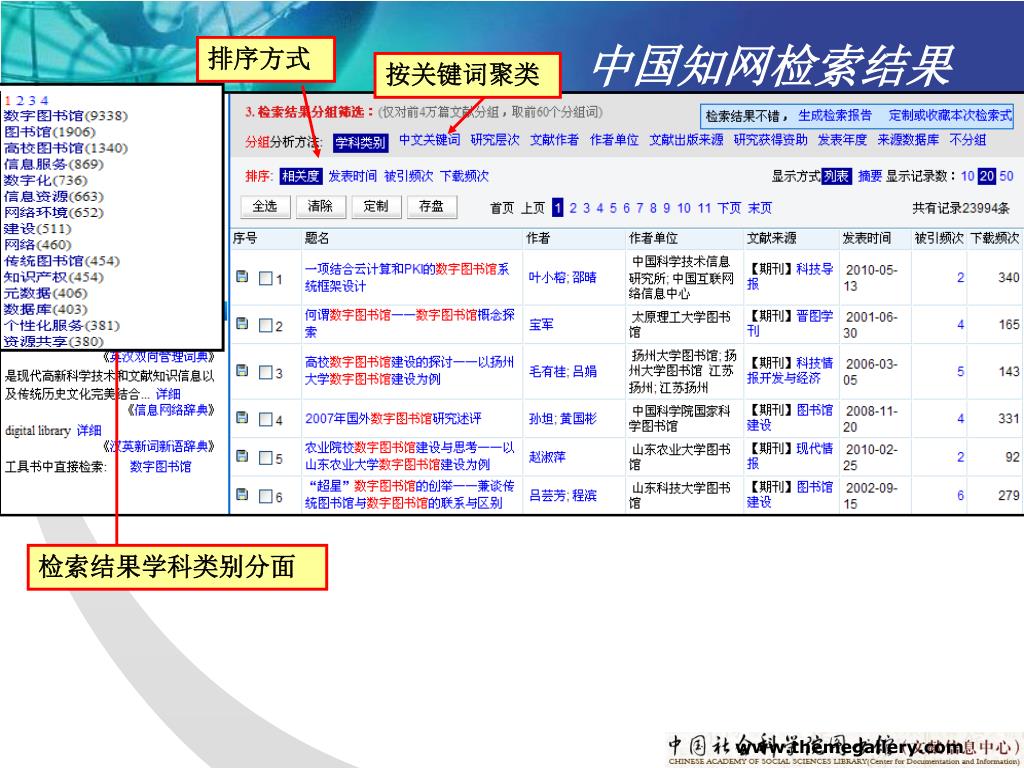Click the save icon for result row 2

pos(242,324)
